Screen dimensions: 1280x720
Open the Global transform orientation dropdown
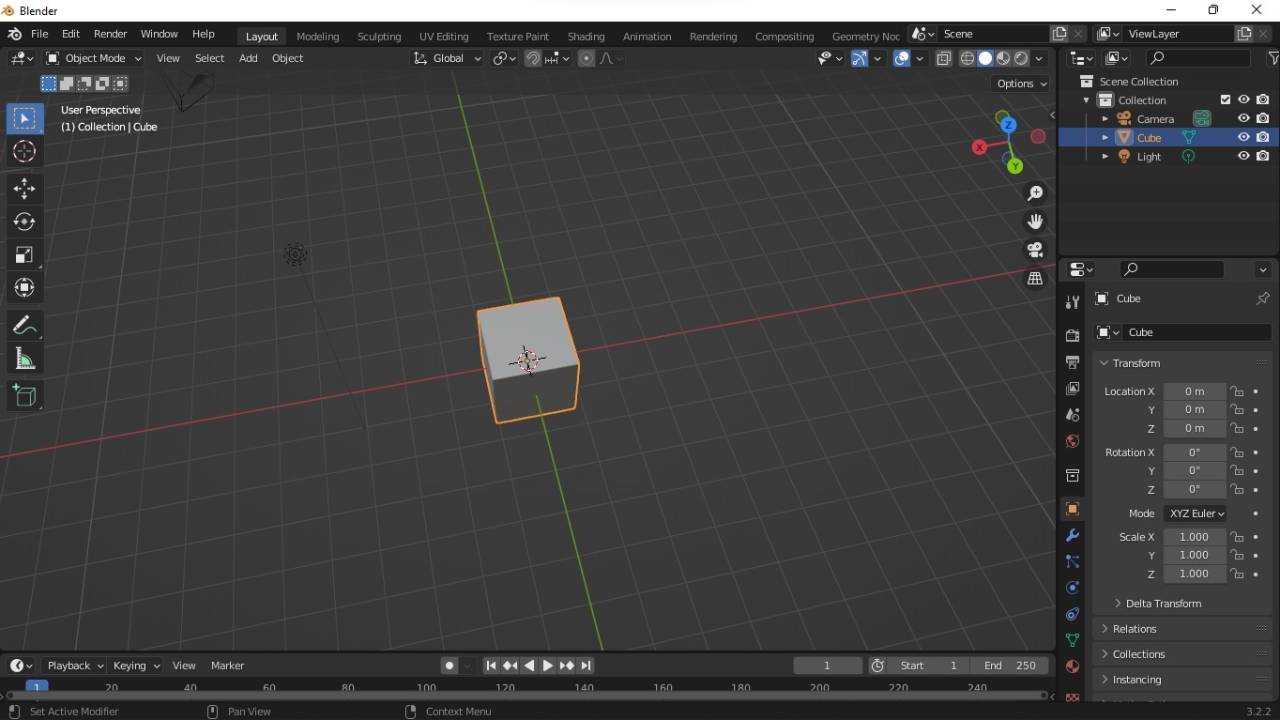(447, 58)
